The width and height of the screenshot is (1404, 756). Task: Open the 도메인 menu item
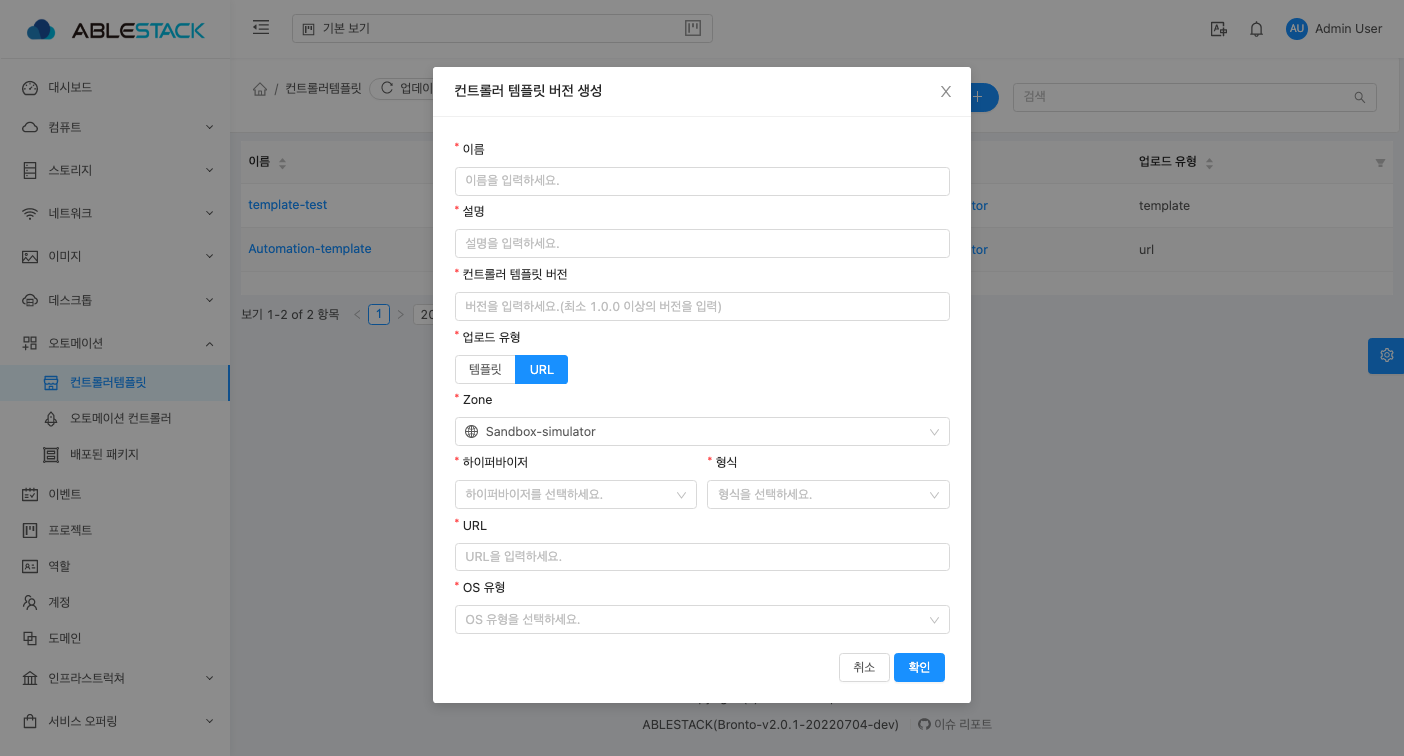(115, 638)
